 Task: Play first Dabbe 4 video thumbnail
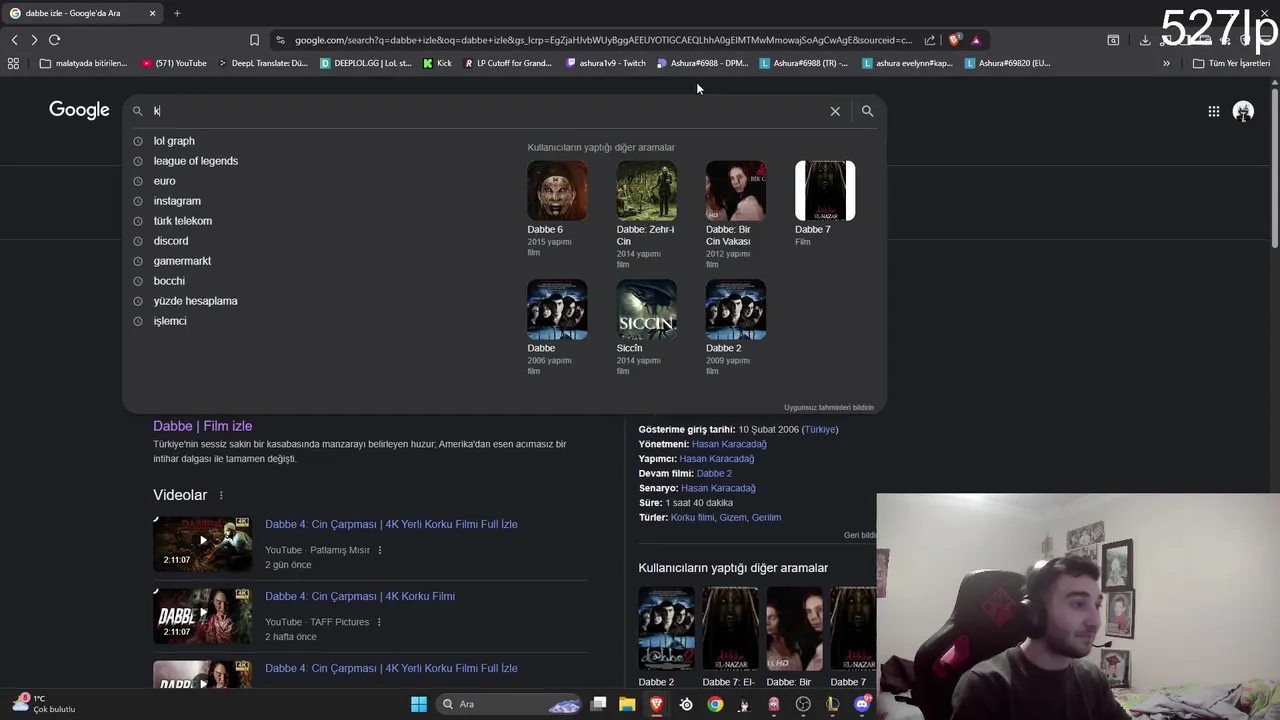(202, 543)
